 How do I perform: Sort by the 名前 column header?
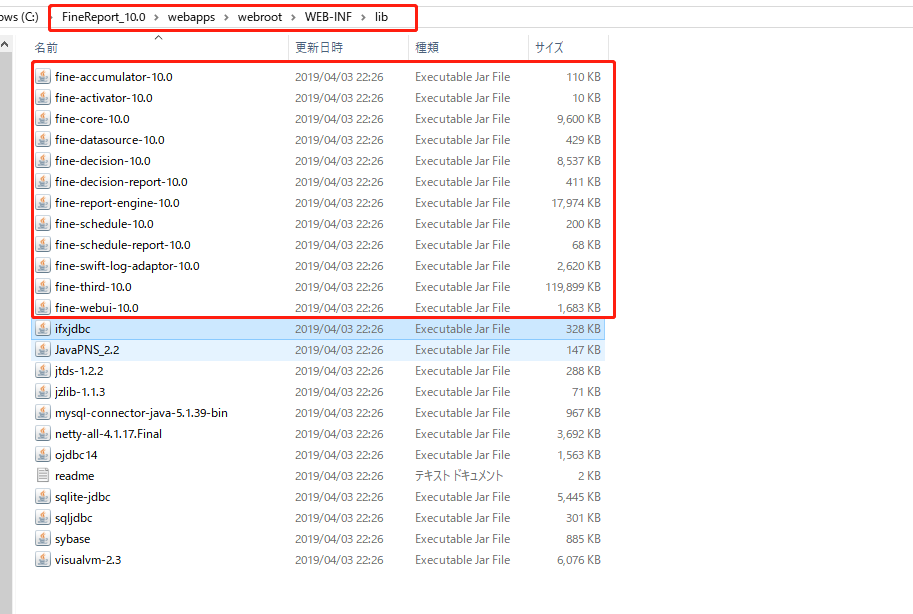160,47
